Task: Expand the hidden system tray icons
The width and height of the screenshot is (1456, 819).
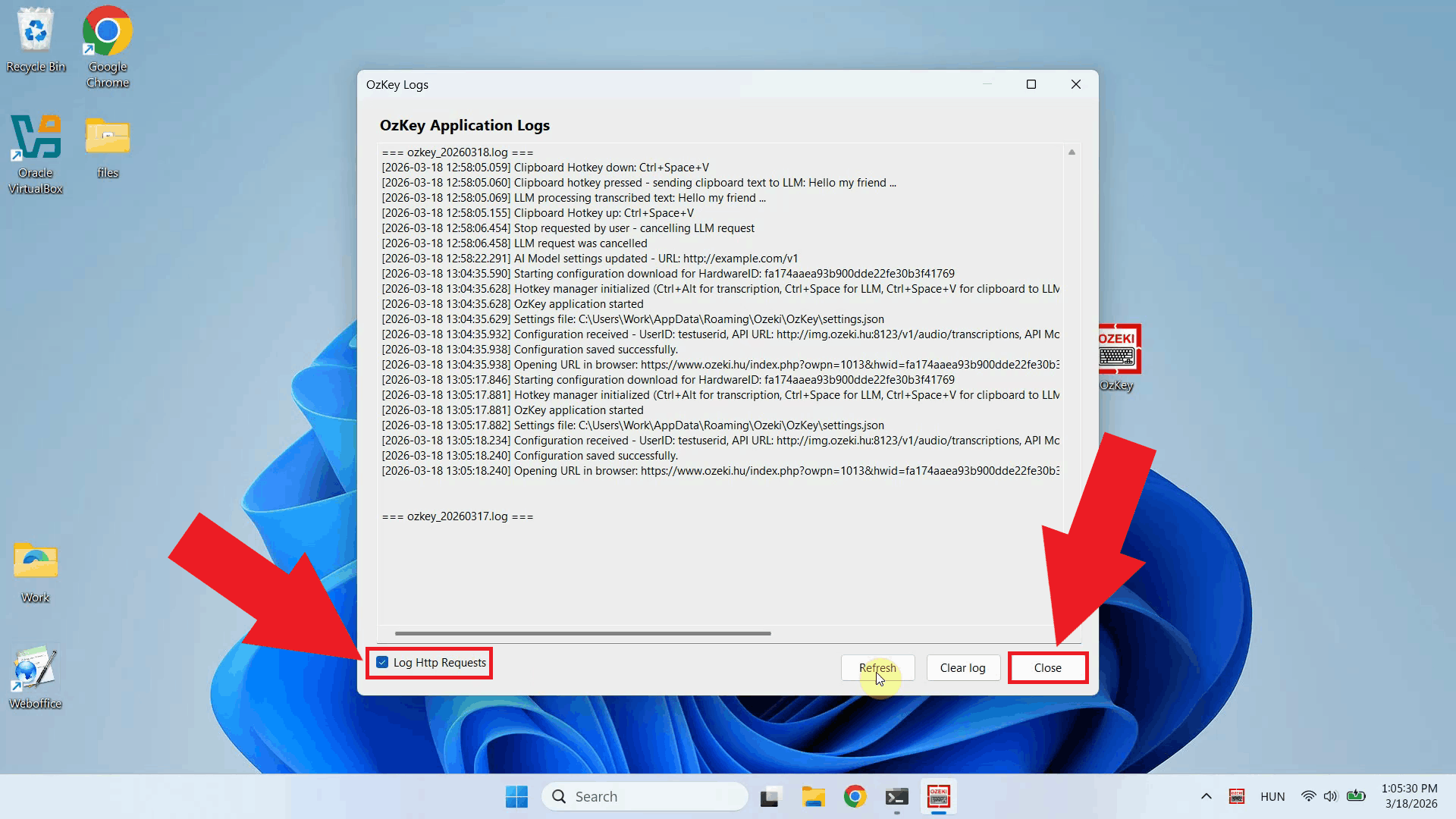Action: pos(1206,796)
